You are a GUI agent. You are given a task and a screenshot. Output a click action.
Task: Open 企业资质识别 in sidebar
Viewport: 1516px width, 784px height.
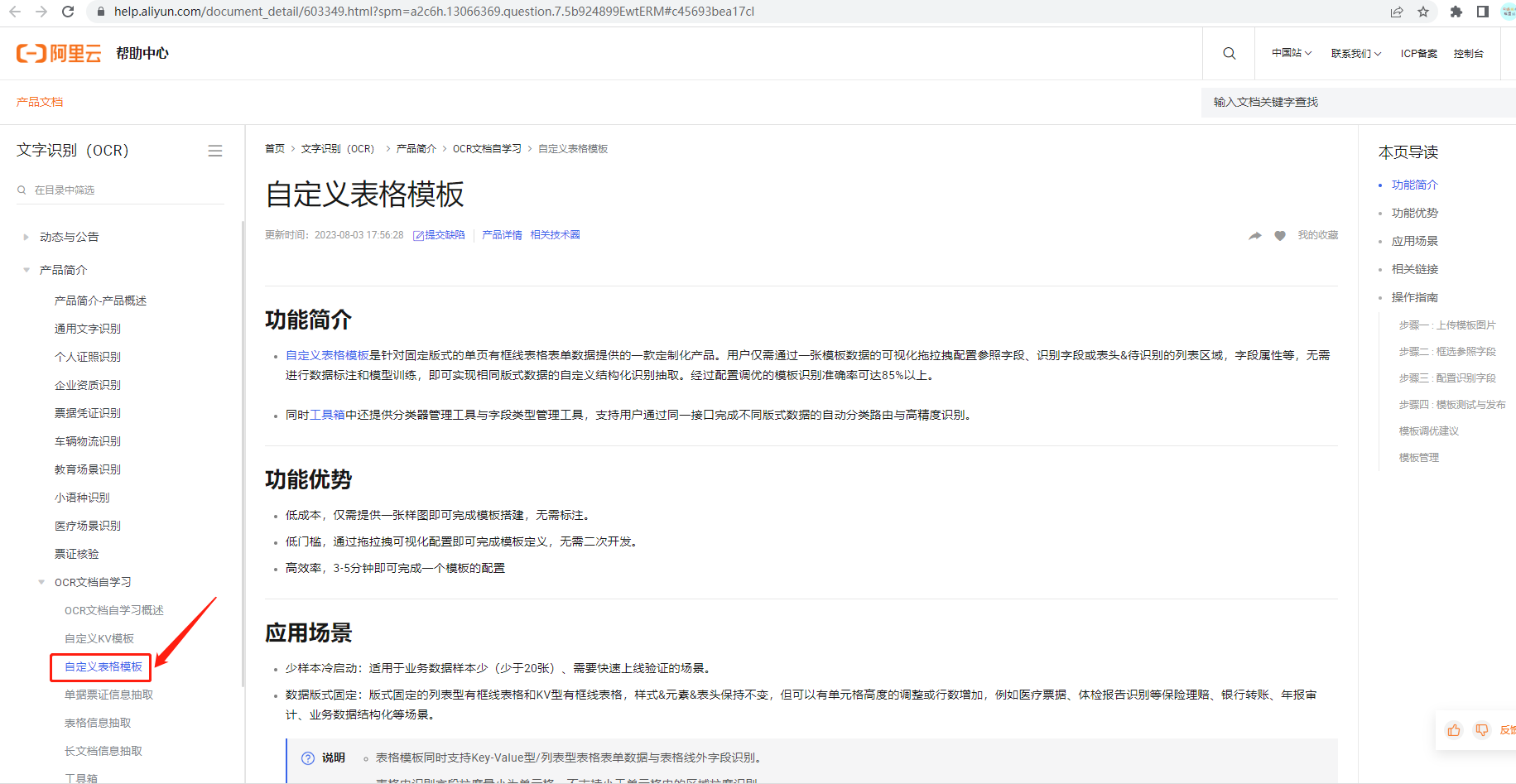(x=88, y=385)
